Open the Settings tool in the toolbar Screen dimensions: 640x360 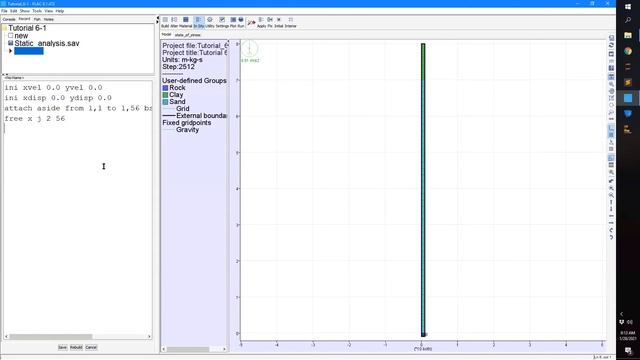(x=222, y=22)
